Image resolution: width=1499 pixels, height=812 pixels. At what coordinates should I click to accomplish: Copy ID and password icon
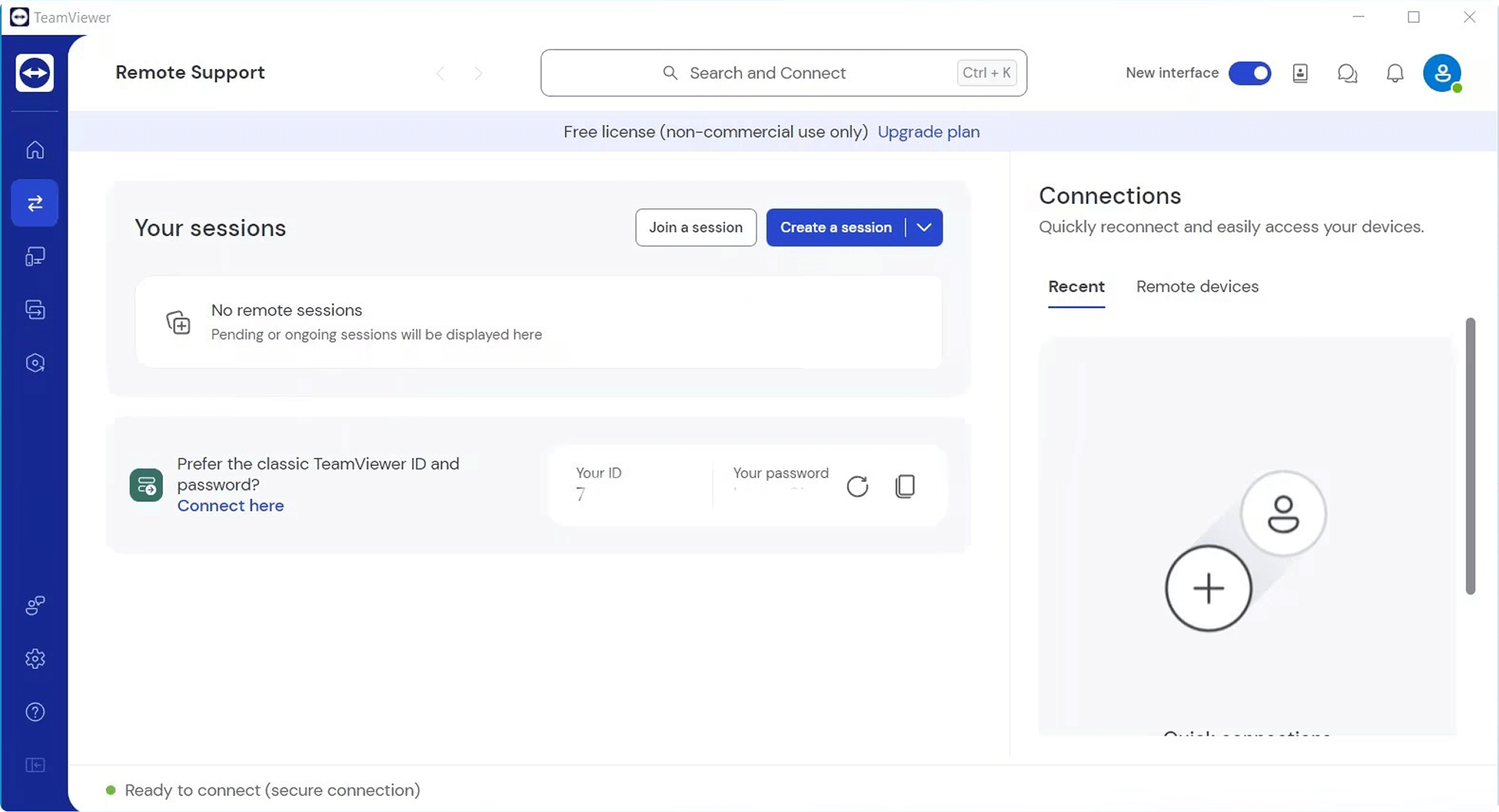tap(905, 486)
